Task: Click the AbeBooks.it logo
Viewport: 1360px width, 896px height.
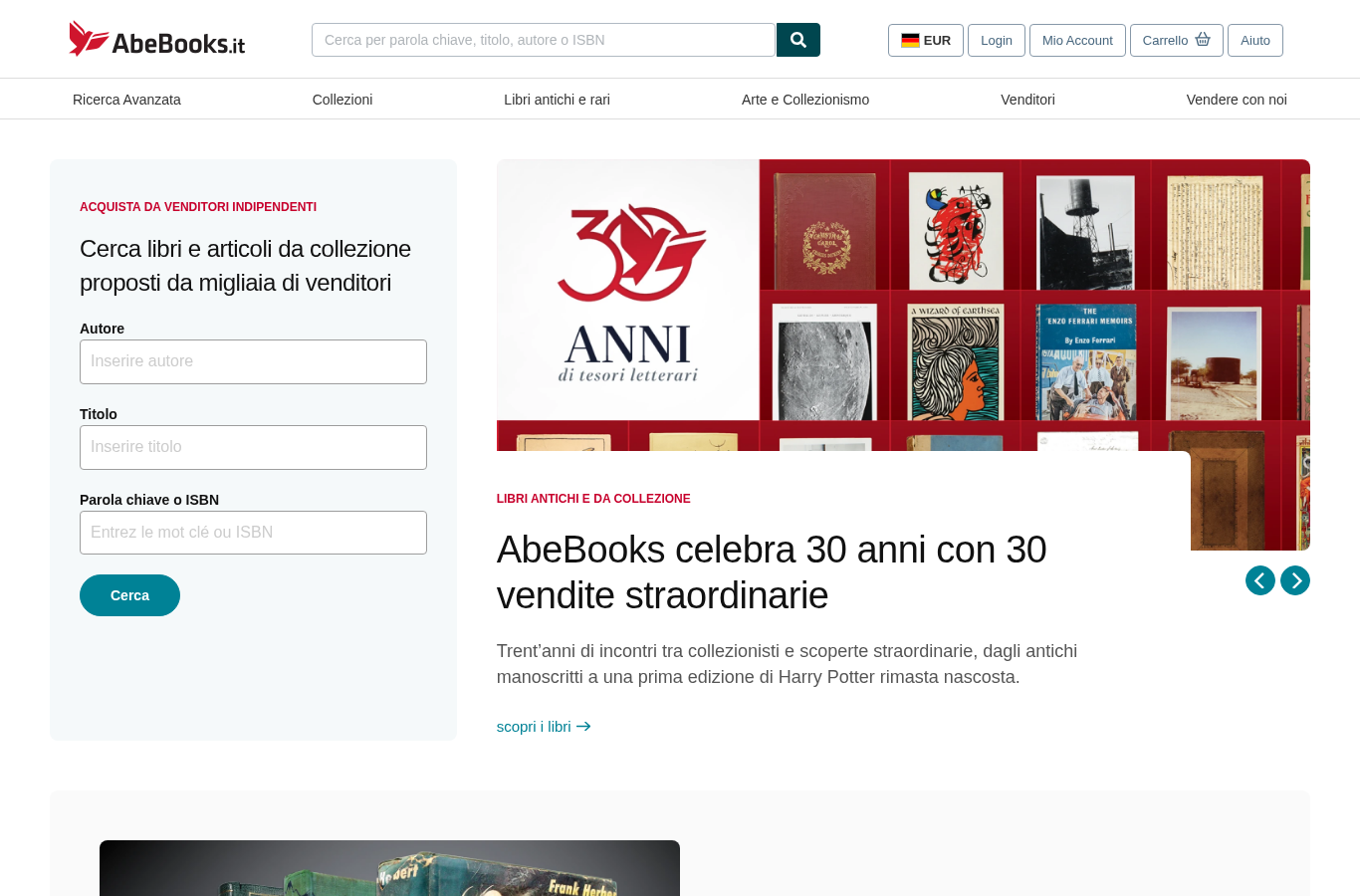Action: click(x=157, y=40)
